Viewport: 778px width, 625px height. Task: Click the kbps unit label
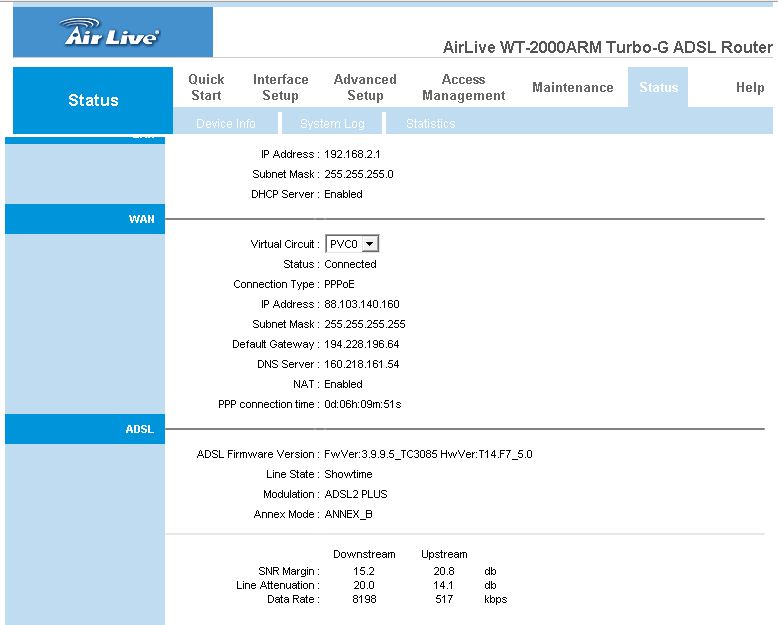[x=496, y=599]
